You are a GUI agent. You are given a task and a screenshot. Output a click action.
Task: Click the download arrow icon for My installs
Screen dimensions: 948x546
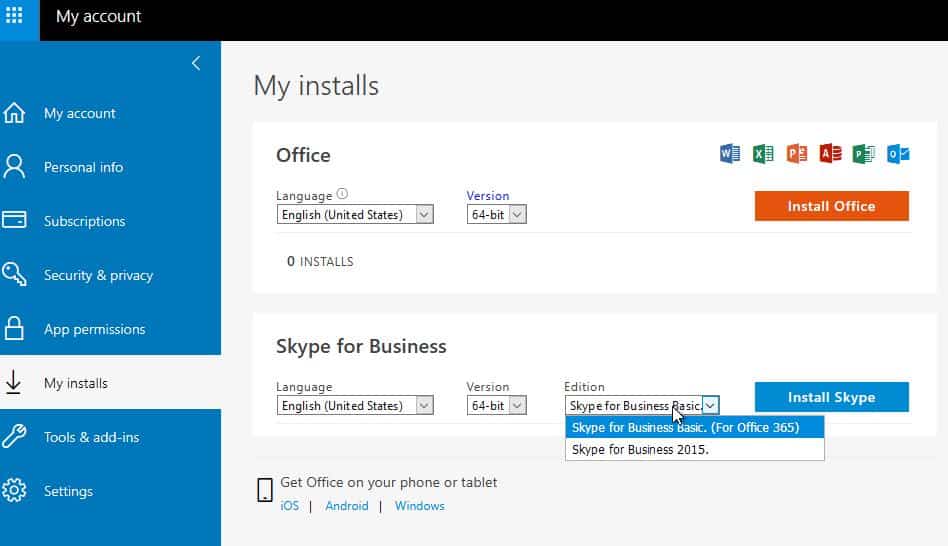[x=13, y=382]
